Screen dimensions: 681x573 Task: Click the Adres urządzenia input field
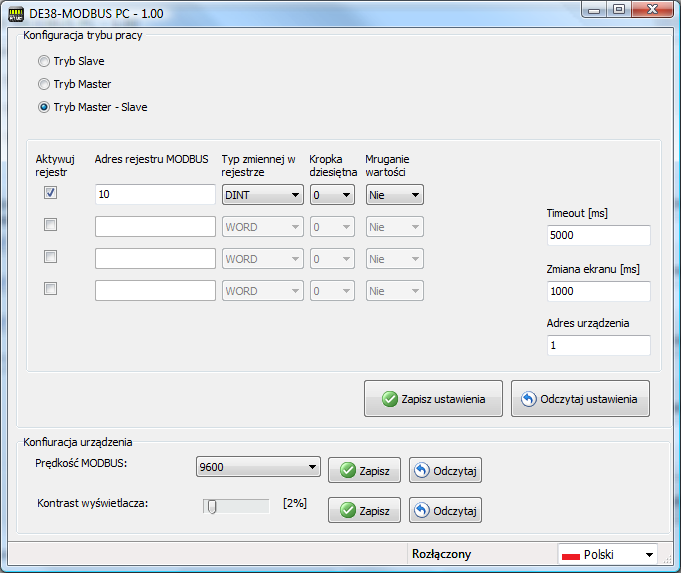click(x=598, y=345)
